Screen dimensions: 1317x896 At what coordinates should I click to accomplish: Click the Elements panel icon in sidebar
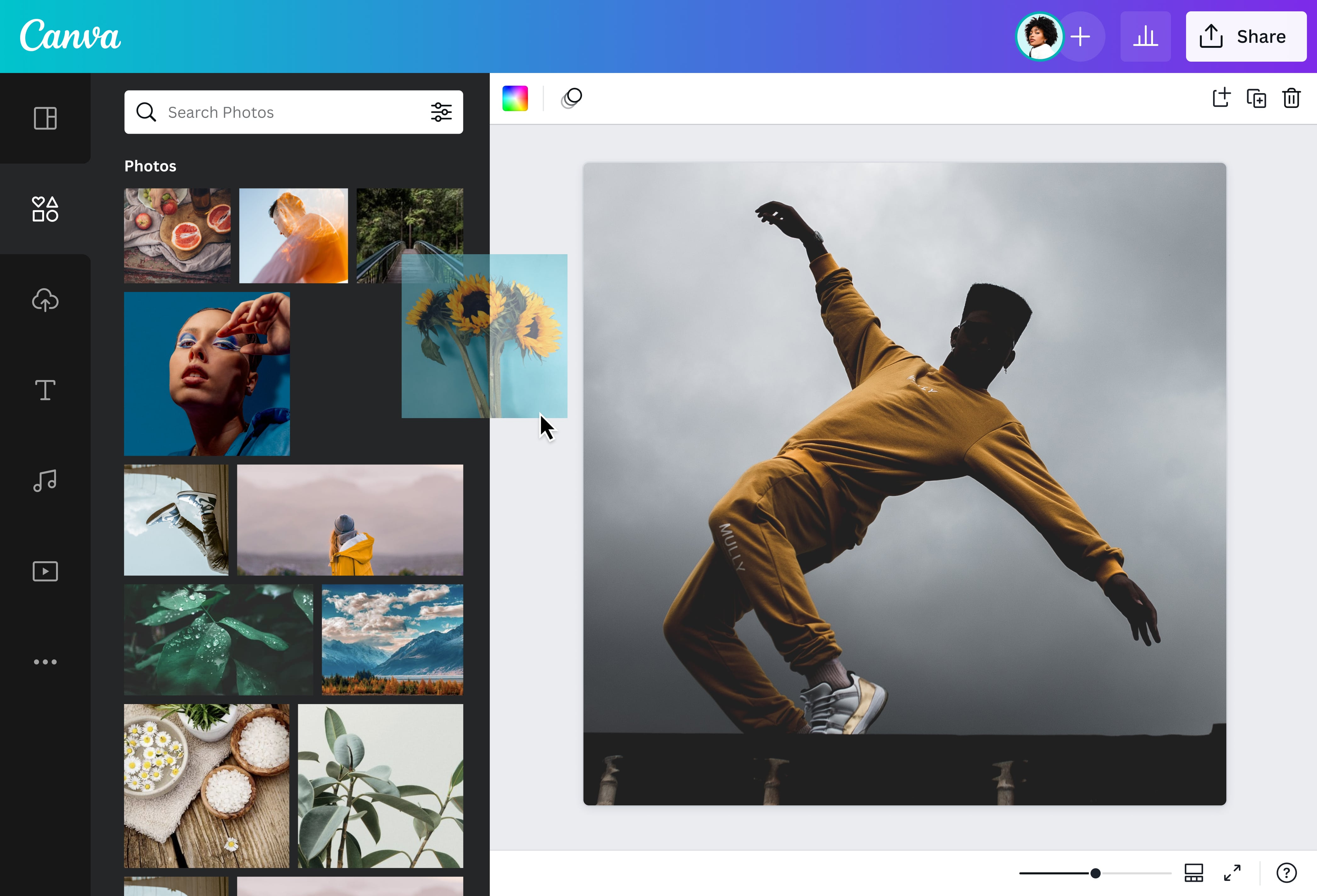coord(44,208)
